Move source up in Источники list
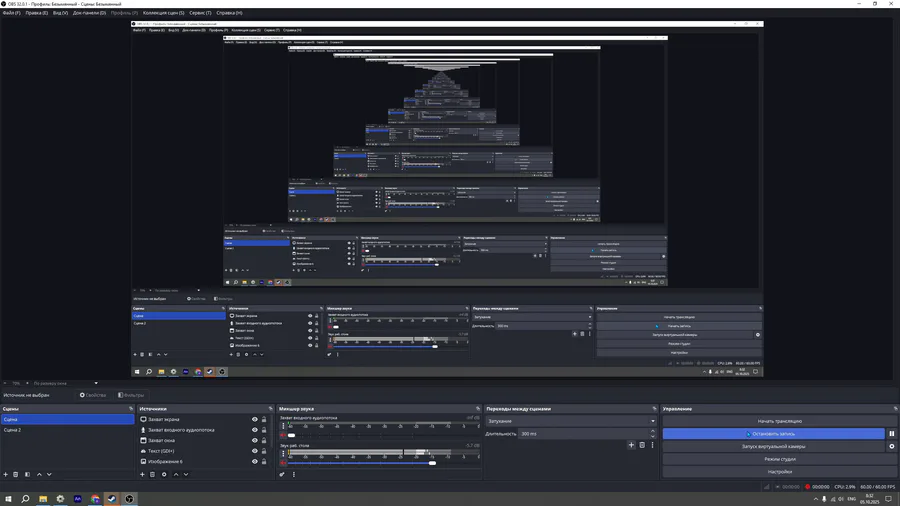This screenshot has height=506, width=900. point(176,474)
